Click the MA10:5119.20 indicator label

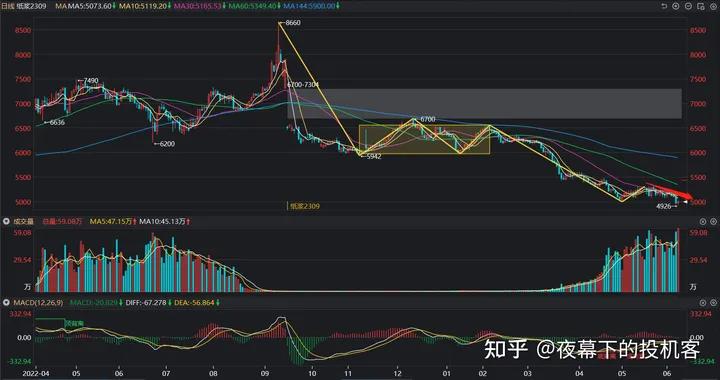pyautogui.click(x=142, y=6)
